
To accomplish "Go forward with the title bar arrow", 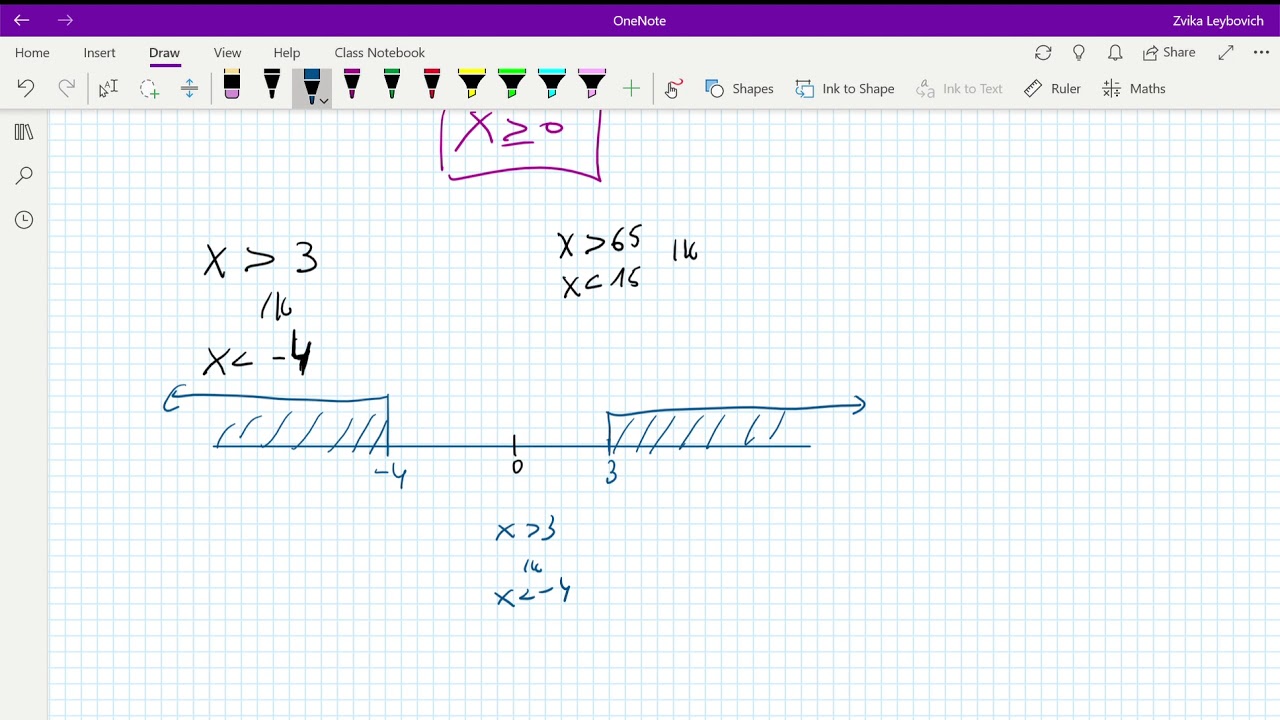I will point(66,20).
